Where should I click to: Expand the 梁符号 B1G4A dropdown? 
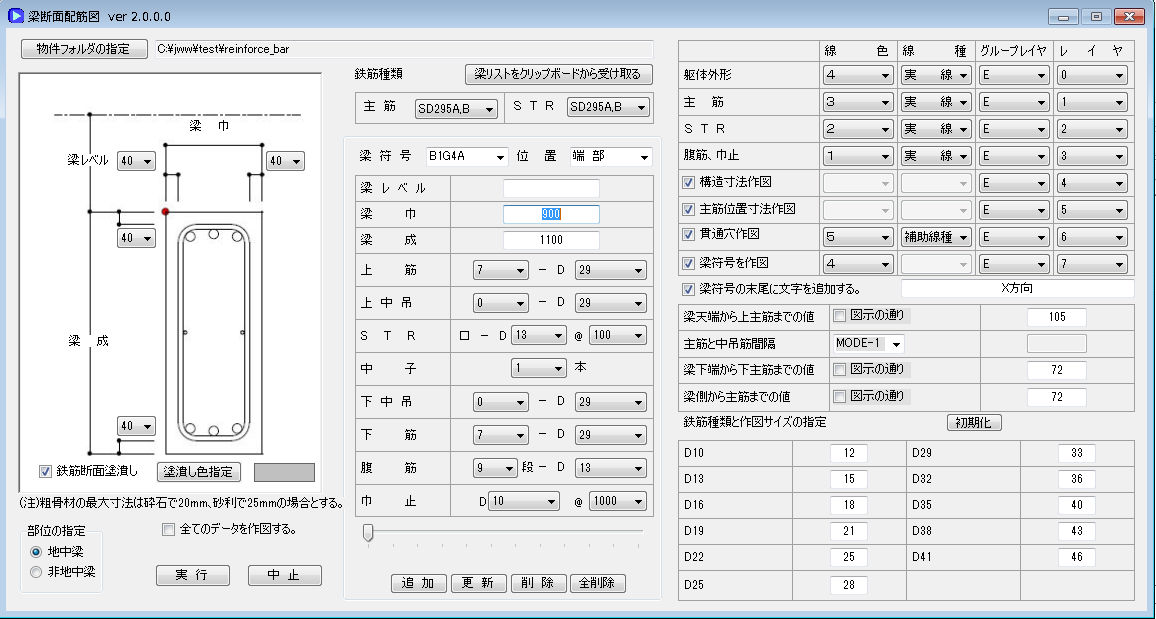click(x=467, y=157)
